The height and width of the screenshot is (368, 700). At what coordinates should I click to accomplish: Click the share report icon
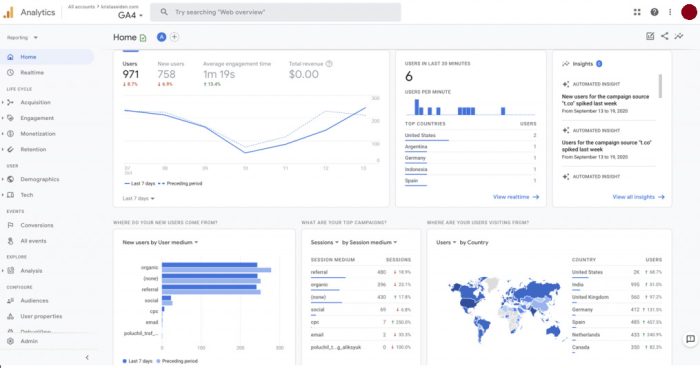pyautogui.click(x=665, y=36)
